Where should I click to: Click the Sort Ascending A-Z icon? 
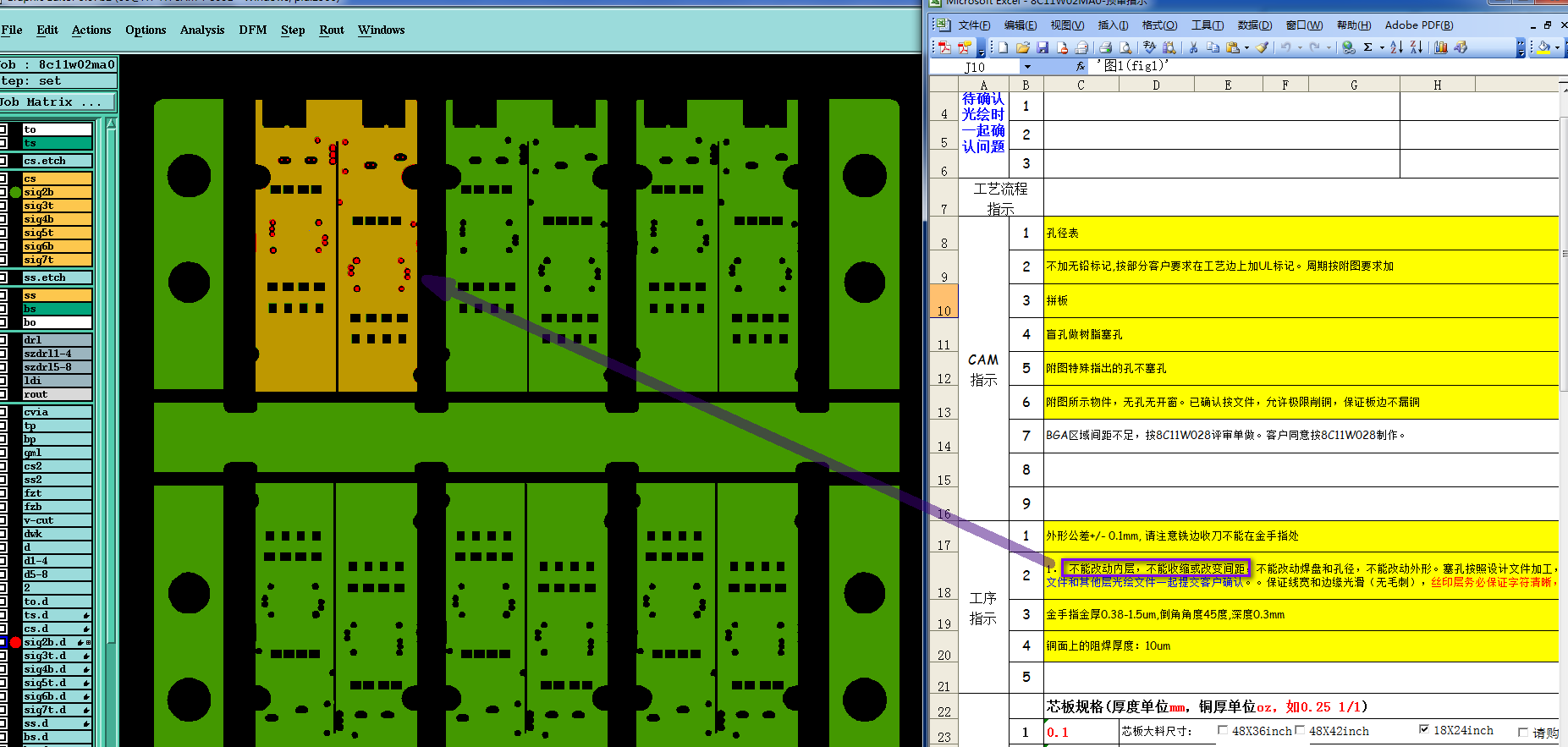click(1396, 47)
